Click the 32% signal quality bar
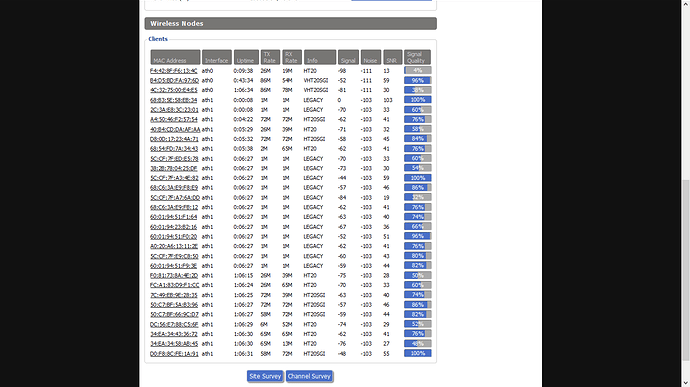The width and height of the screenshot is (690, 387). [418, 197]
